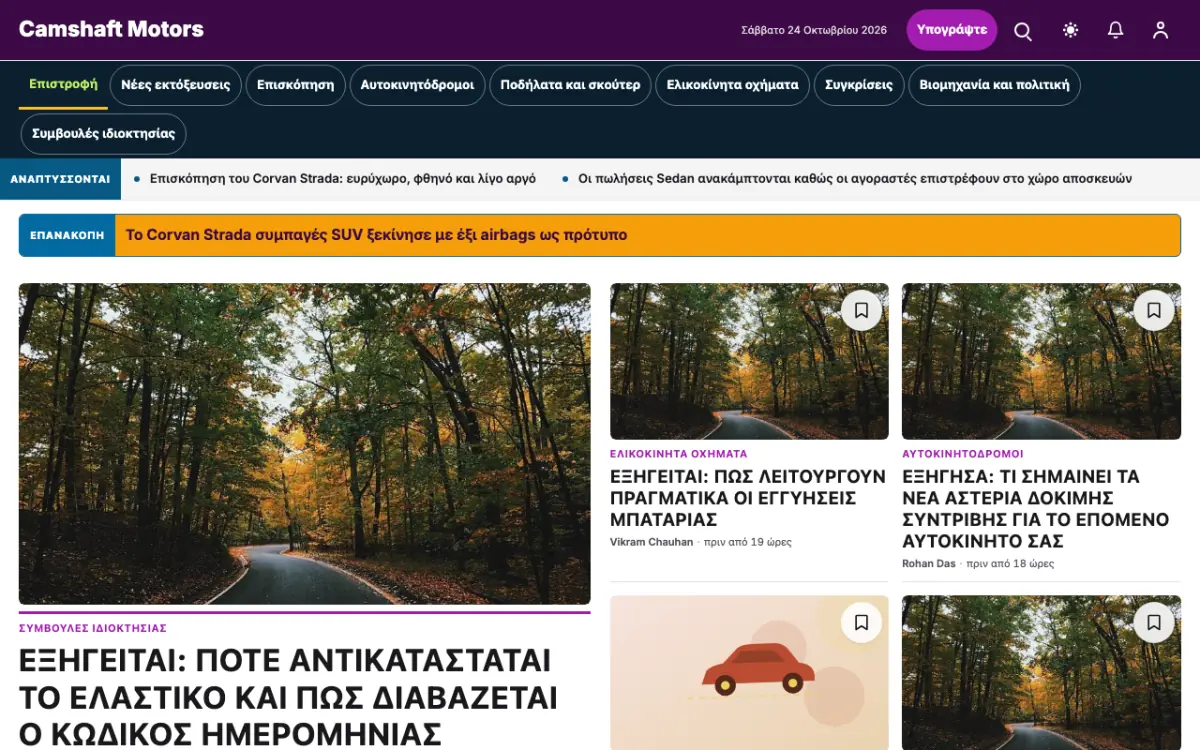
Task: Open Ποδήλατα και σκούτερ tab
Action: pos(570,85)
